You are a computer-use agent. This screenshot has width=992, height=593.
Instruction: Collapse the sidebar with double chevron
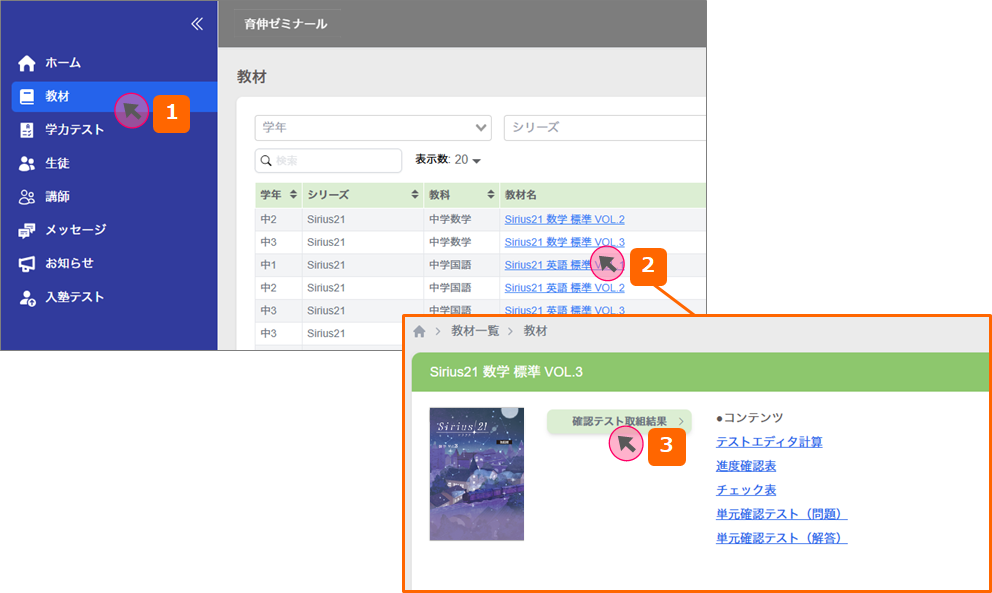196,24
